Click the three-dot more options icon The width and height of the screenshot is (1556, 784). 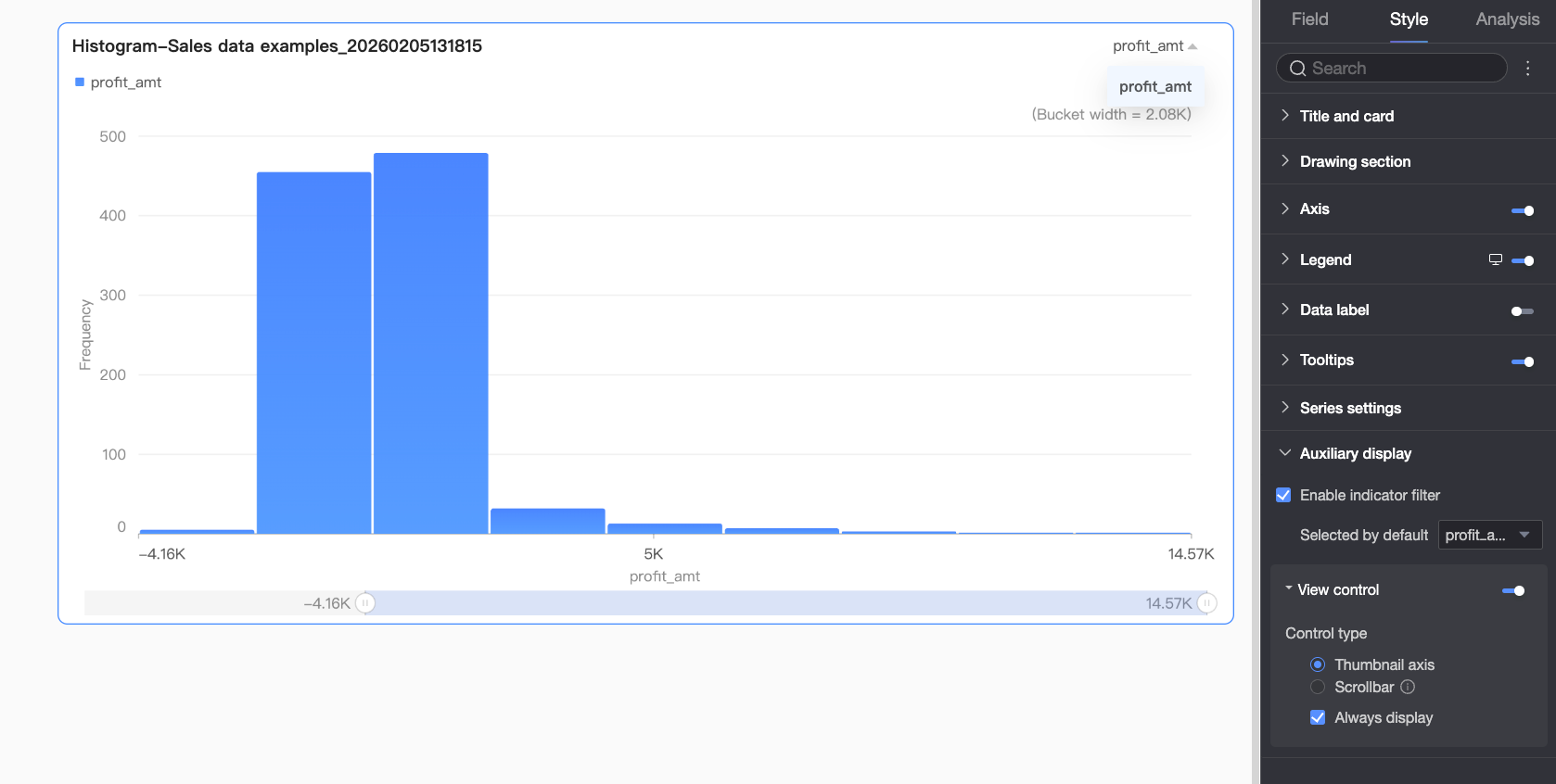pyautogui.click(x=1527, y=69)
